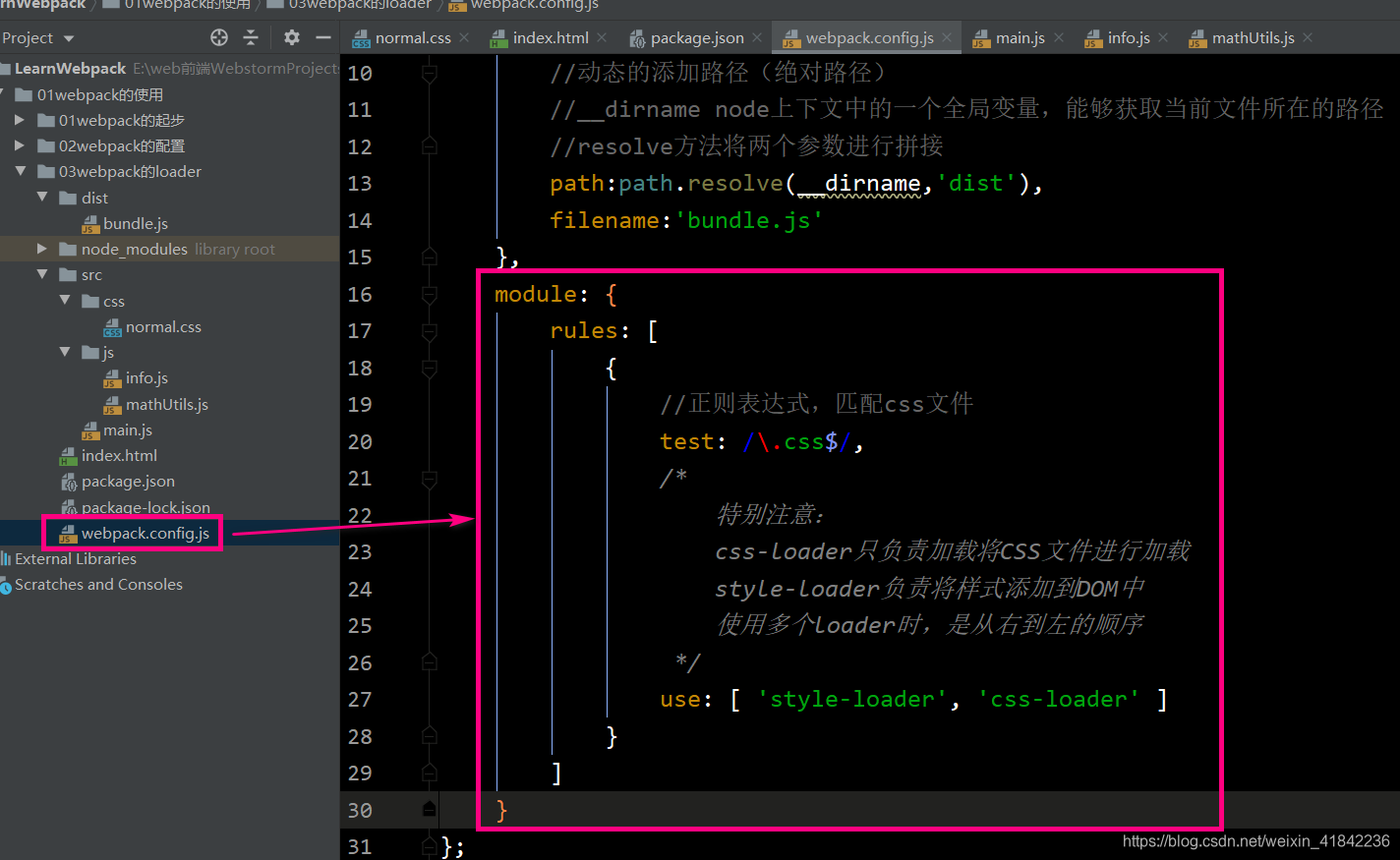The width and height of the screenshot is (1400, 860).
Task: Collapse the dist folder arrow
Action: [42, 197]
